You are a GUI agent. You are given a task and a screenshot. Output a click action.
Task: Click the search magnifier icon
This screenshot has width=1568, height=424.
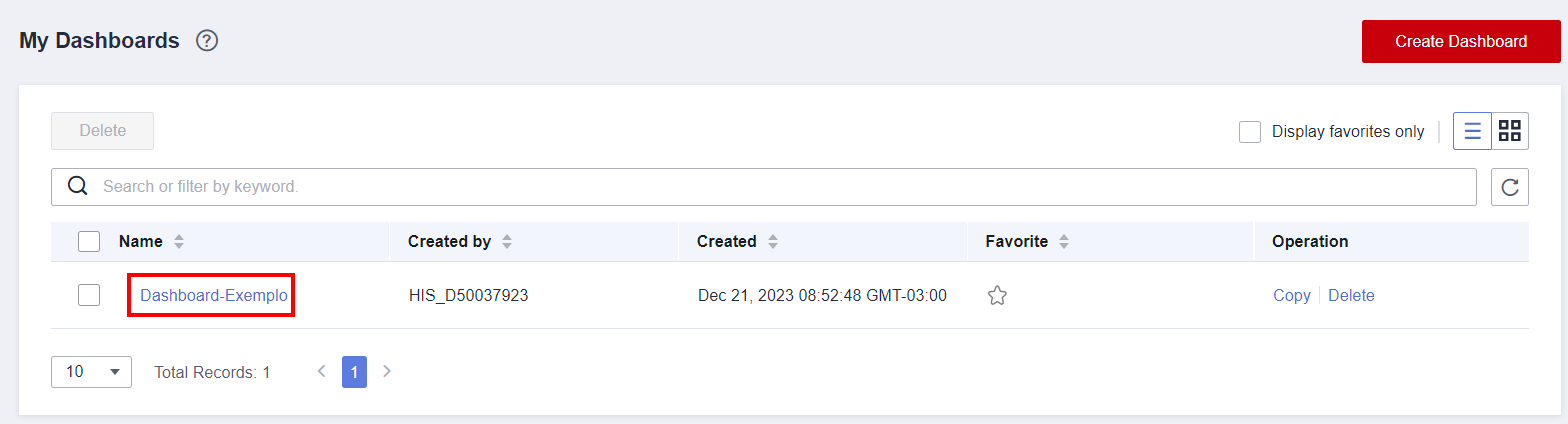click(x=77, y=186)
